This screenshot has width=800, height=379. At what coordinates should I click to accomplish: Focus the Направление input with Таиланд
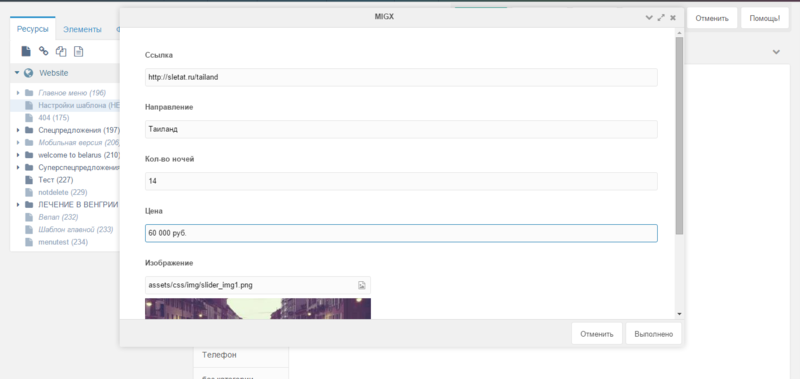coord(401,130)
